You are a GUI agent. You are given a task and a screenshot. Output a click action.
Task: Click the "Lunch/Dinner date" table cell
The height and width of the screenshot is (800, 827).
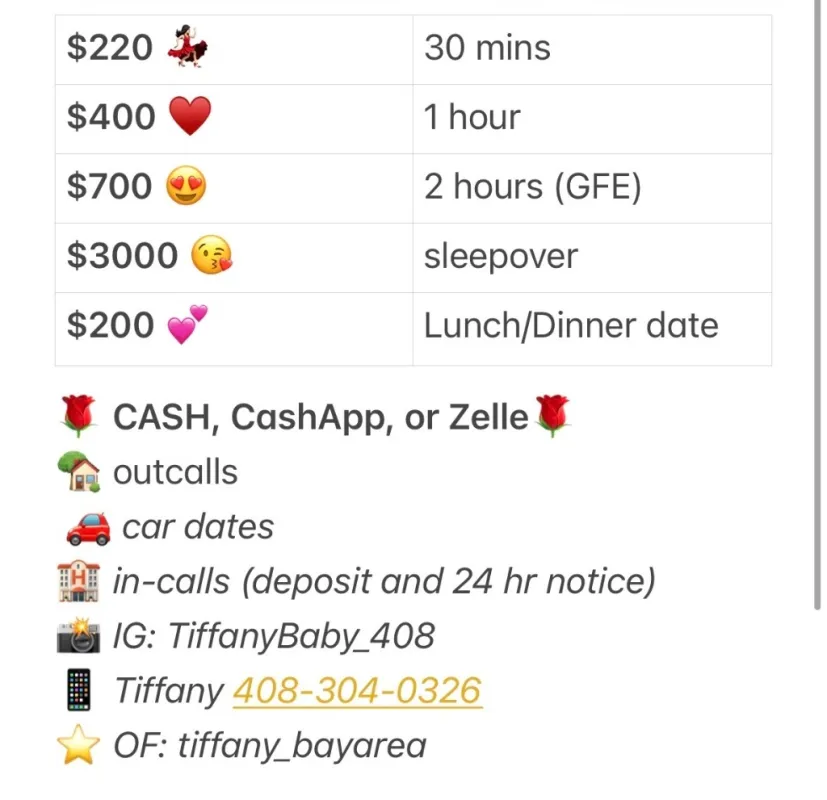[x=591, y=327]
